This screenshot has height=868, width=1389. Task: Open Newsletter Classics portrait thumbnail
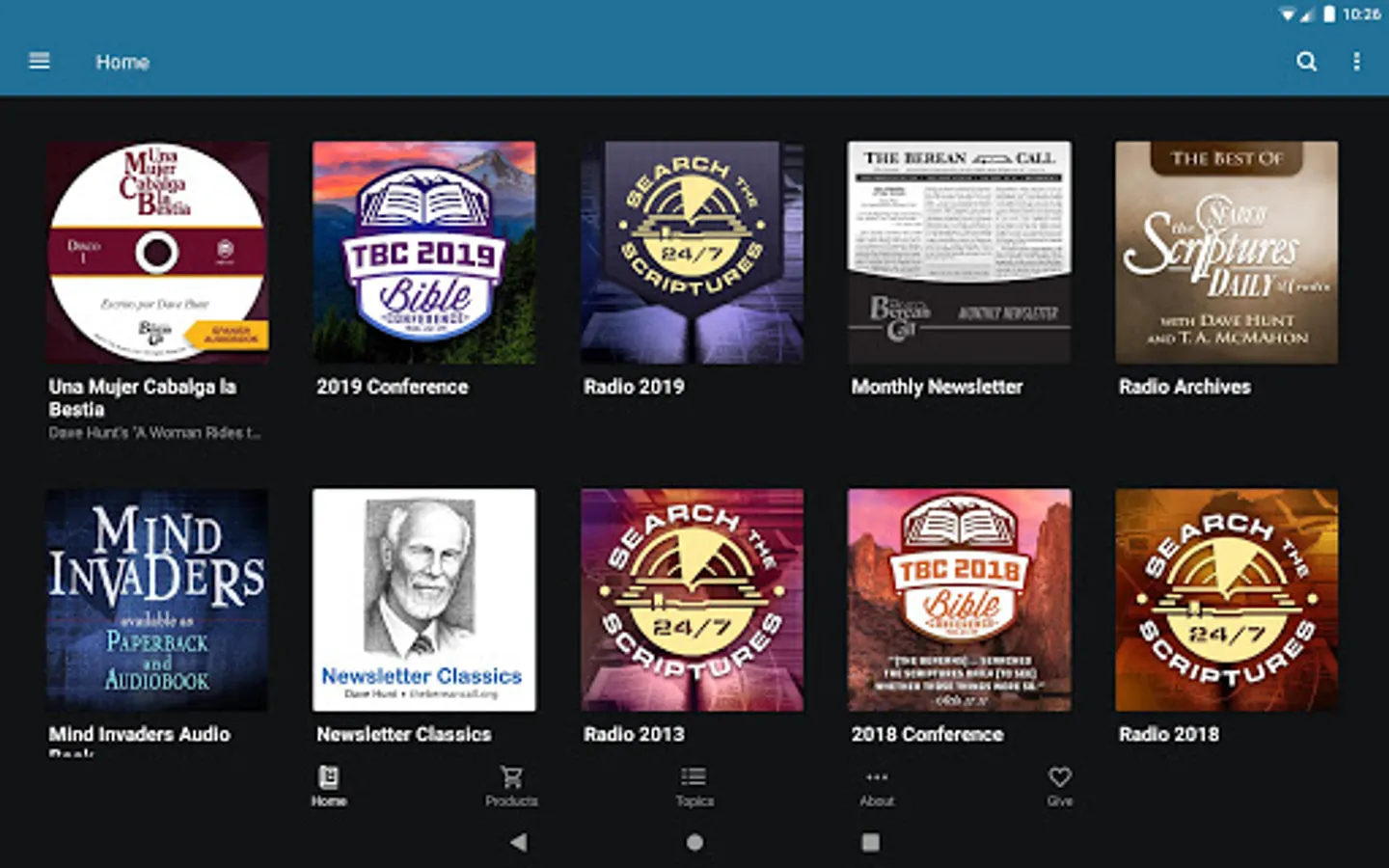pyautogui.click(x=424, y=600)
